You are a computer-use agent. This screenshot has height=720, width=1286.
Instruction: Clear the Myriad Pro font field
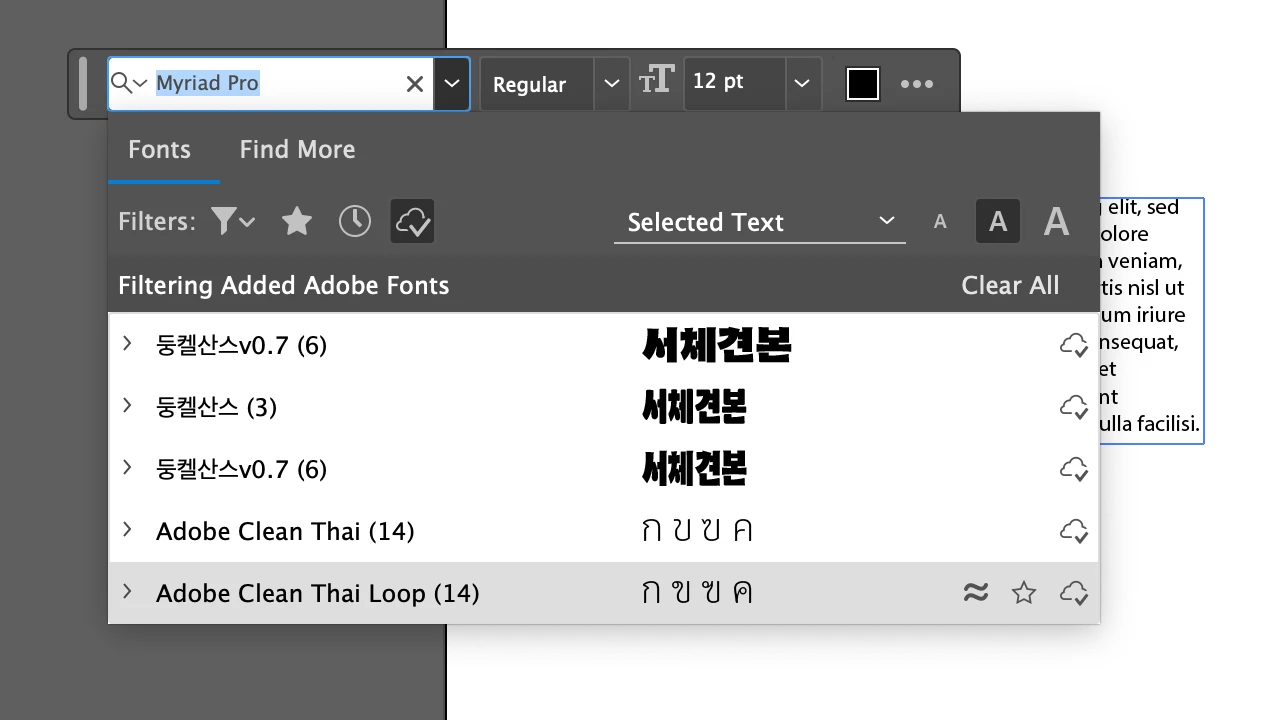(415, 84)
